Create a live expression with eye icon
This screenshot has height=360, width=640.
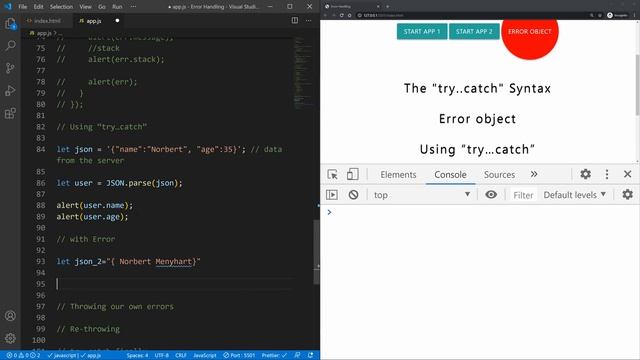tap(491, 195)
